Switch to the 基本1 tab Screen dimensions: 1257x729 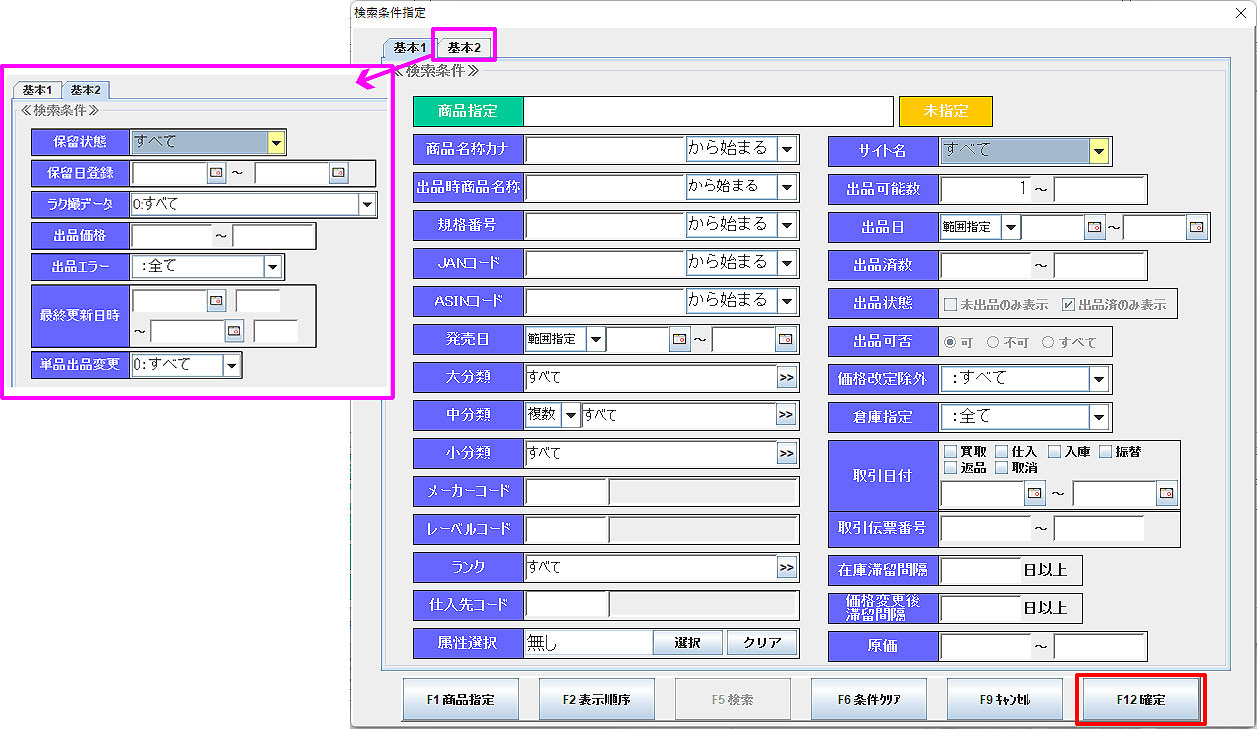point(410,48)
